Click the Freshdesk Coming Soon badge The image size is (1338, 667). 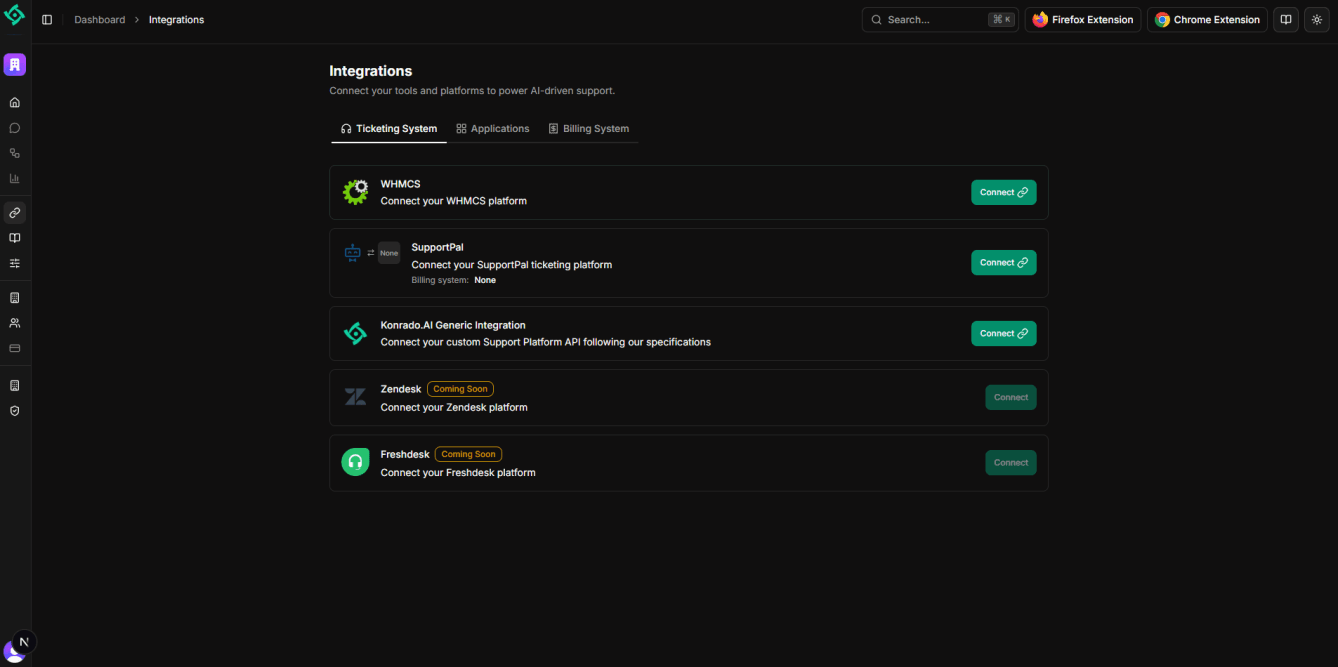468,454
